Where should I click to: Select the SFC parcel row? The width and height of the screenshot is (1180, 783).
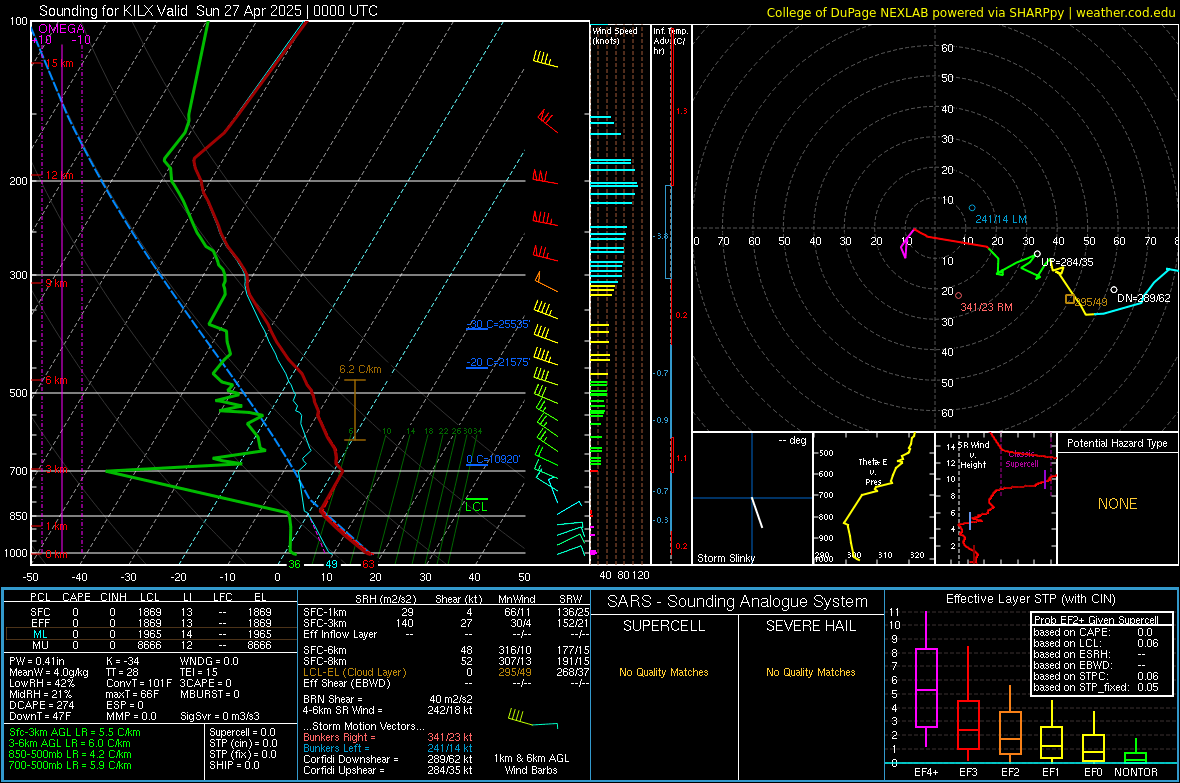(151, 612)
